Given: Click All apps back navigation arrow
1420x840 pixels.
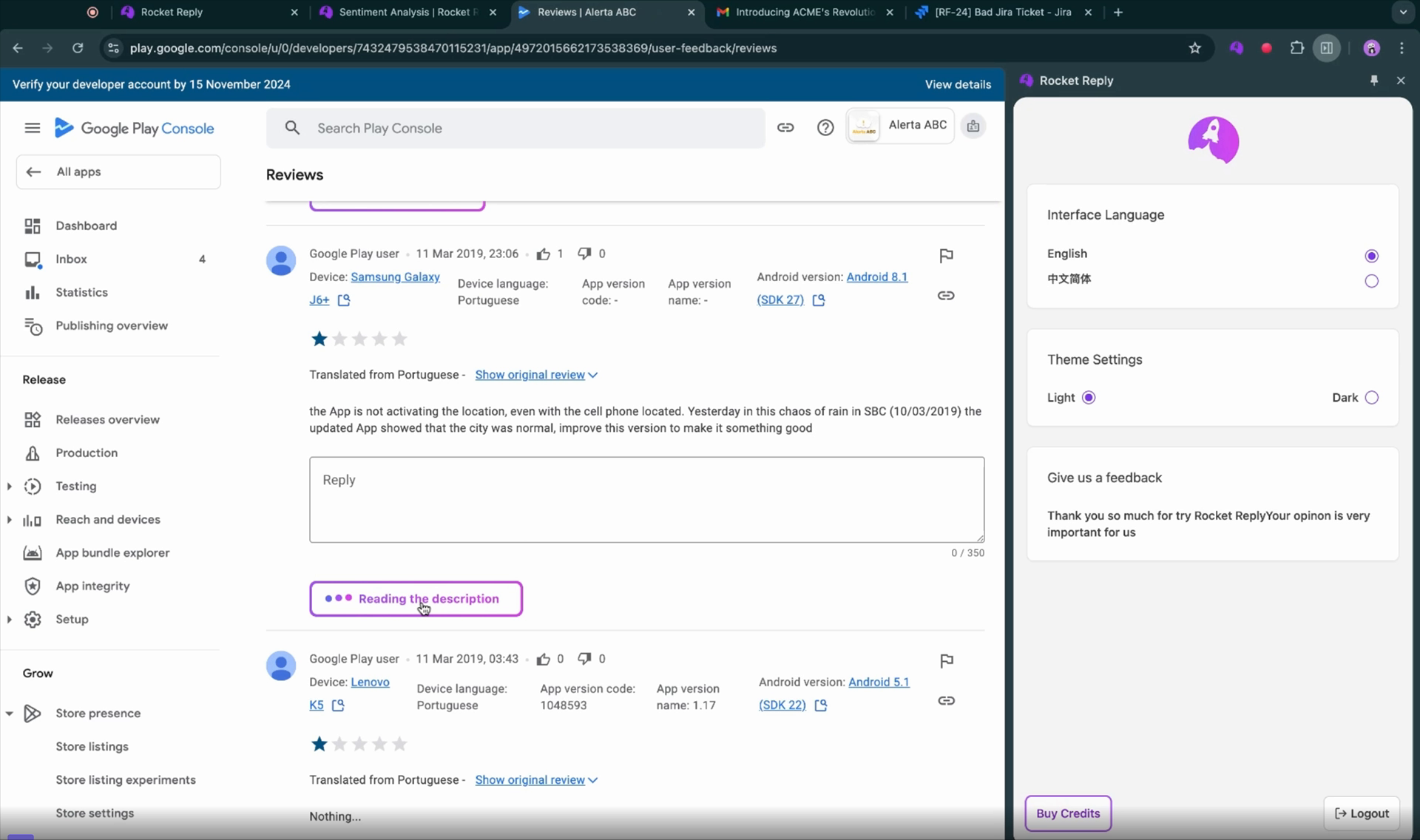Looking at the screenshot, I should click(32, 172).
